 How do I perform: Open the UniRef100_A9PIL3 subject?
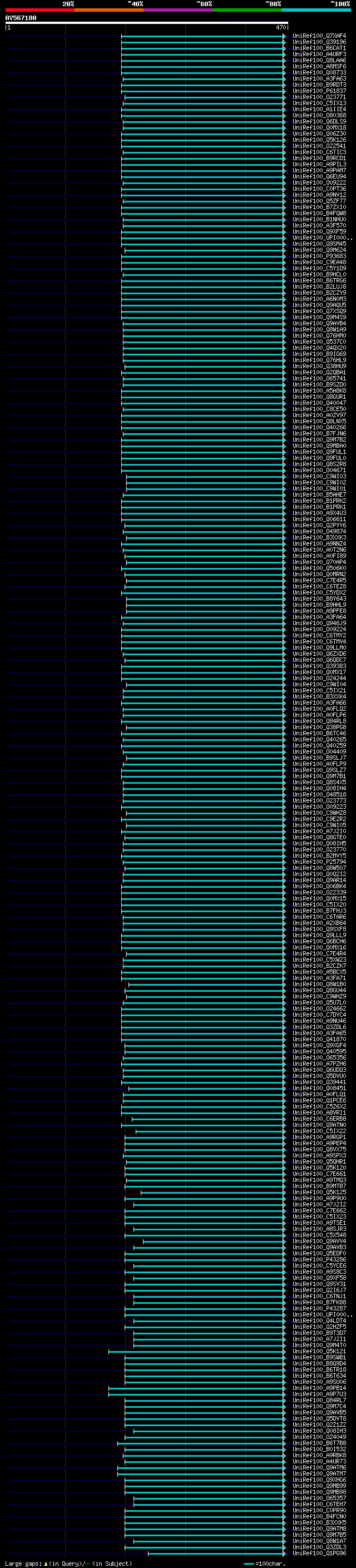click(x=319, y=164)
